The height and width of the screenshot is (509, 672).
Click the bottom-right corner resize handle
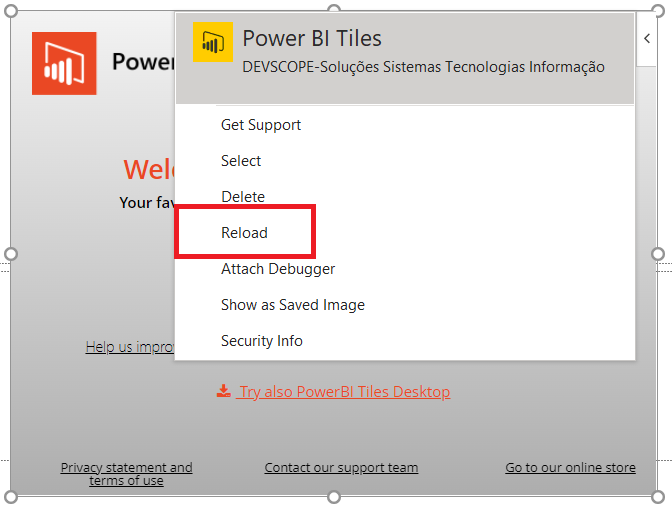(x=658, y=497)
